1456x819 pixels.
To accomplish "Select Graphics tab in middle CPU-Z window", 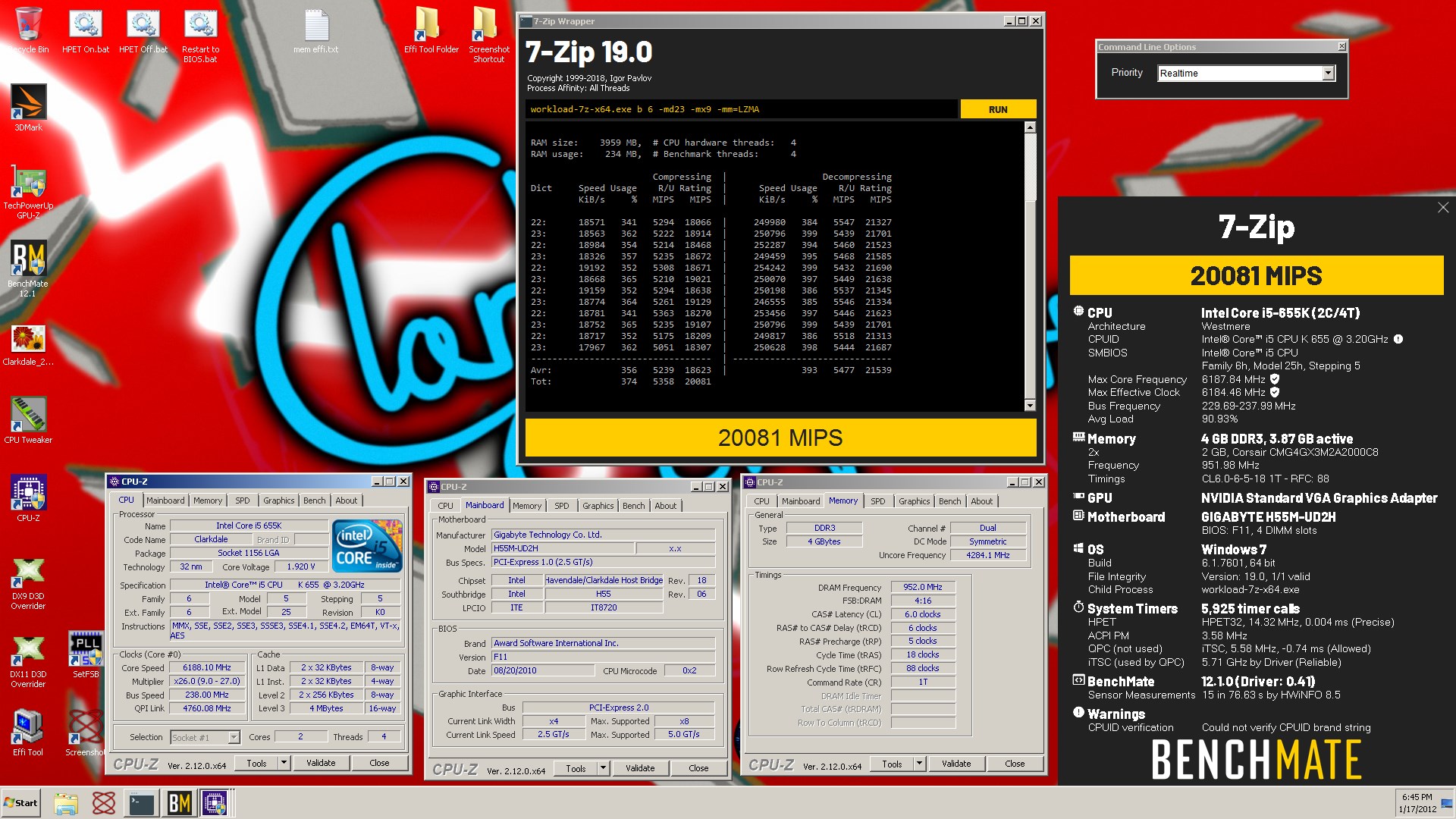I will (598, 506).
